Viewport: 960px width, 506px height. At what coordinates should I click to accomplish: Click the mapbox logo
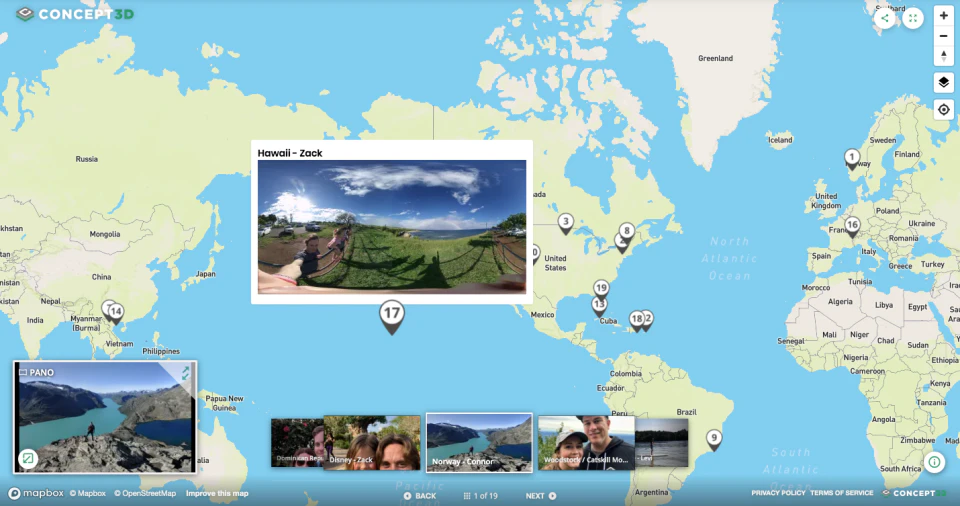(36, 493)
